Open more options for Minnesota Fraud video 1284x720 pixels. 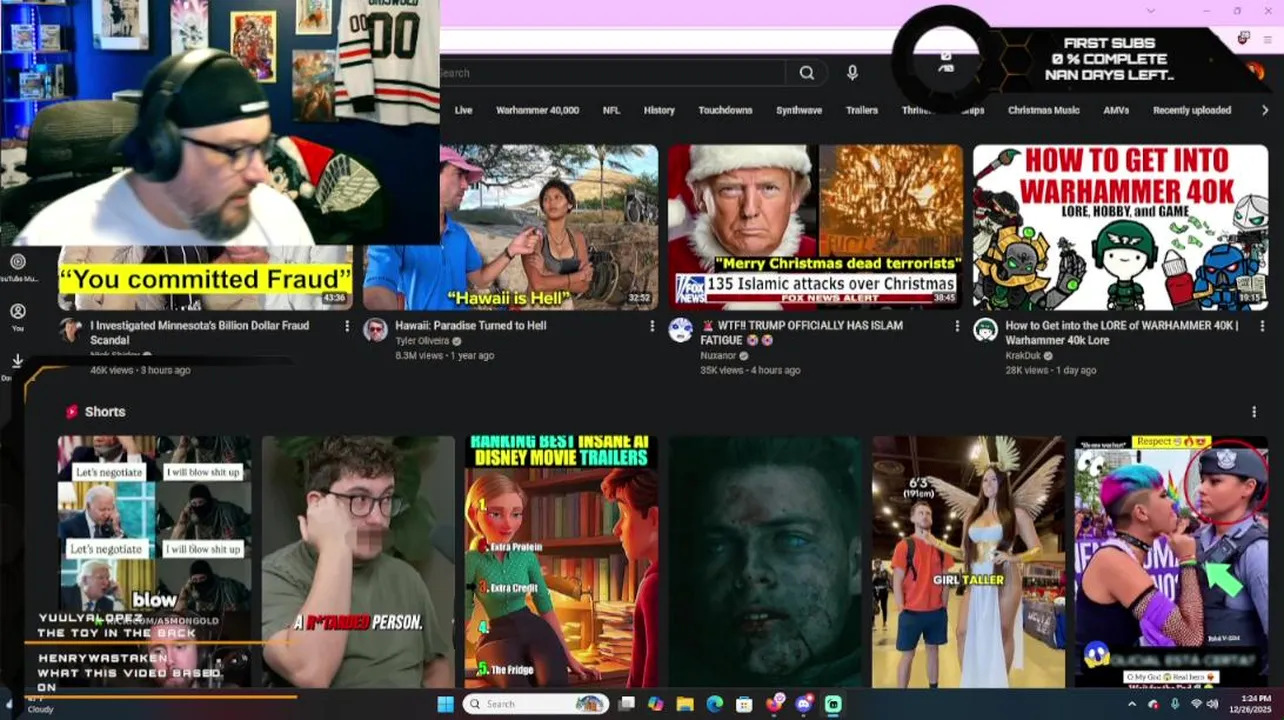(x=347, y=326)
